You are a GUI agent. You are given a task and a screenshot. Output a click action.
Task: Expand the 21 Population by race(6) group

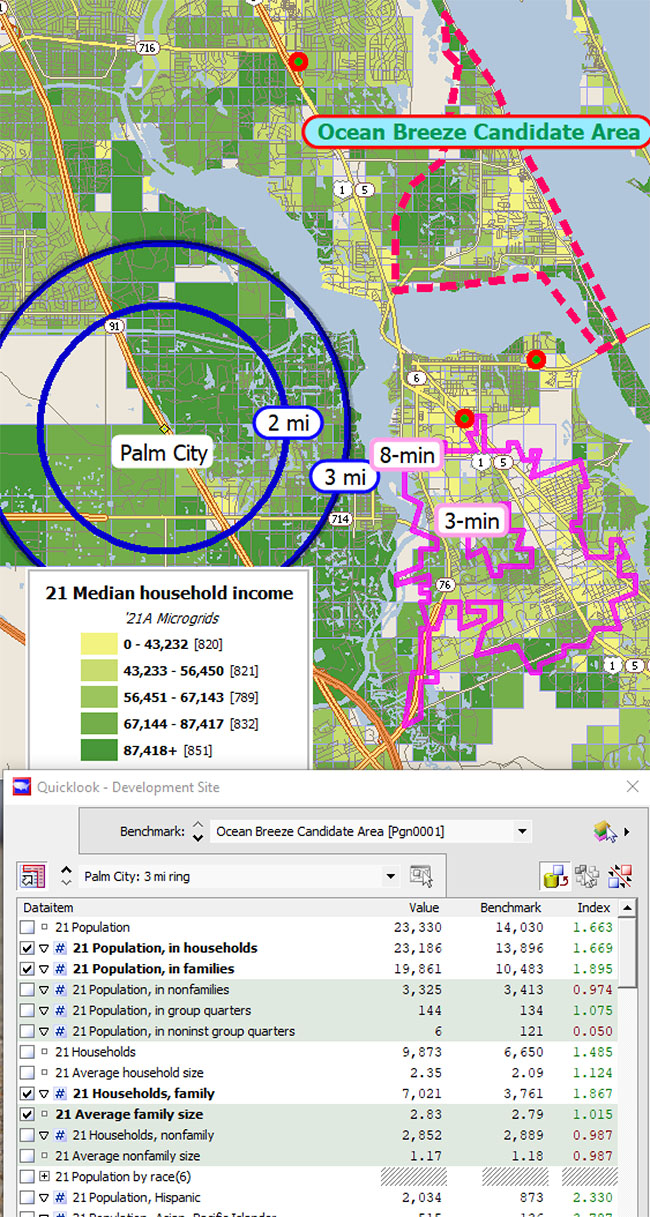coord(44,1177)
